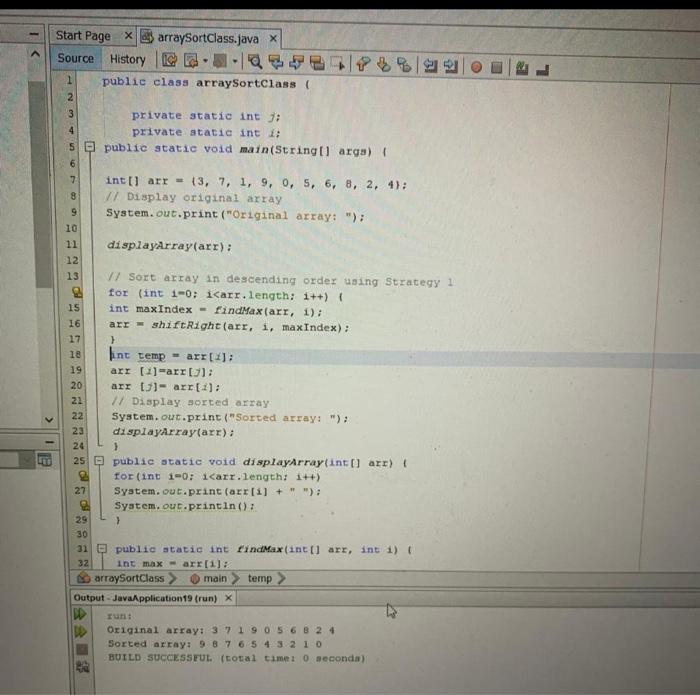Click 'public class arraySortClass' on line 1
700x695 pixels.
(199, 83)
